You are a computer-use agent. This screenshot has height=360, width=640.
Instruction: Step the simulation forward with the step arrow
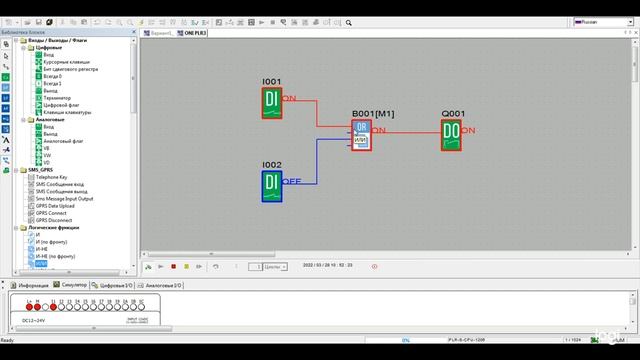199,267
